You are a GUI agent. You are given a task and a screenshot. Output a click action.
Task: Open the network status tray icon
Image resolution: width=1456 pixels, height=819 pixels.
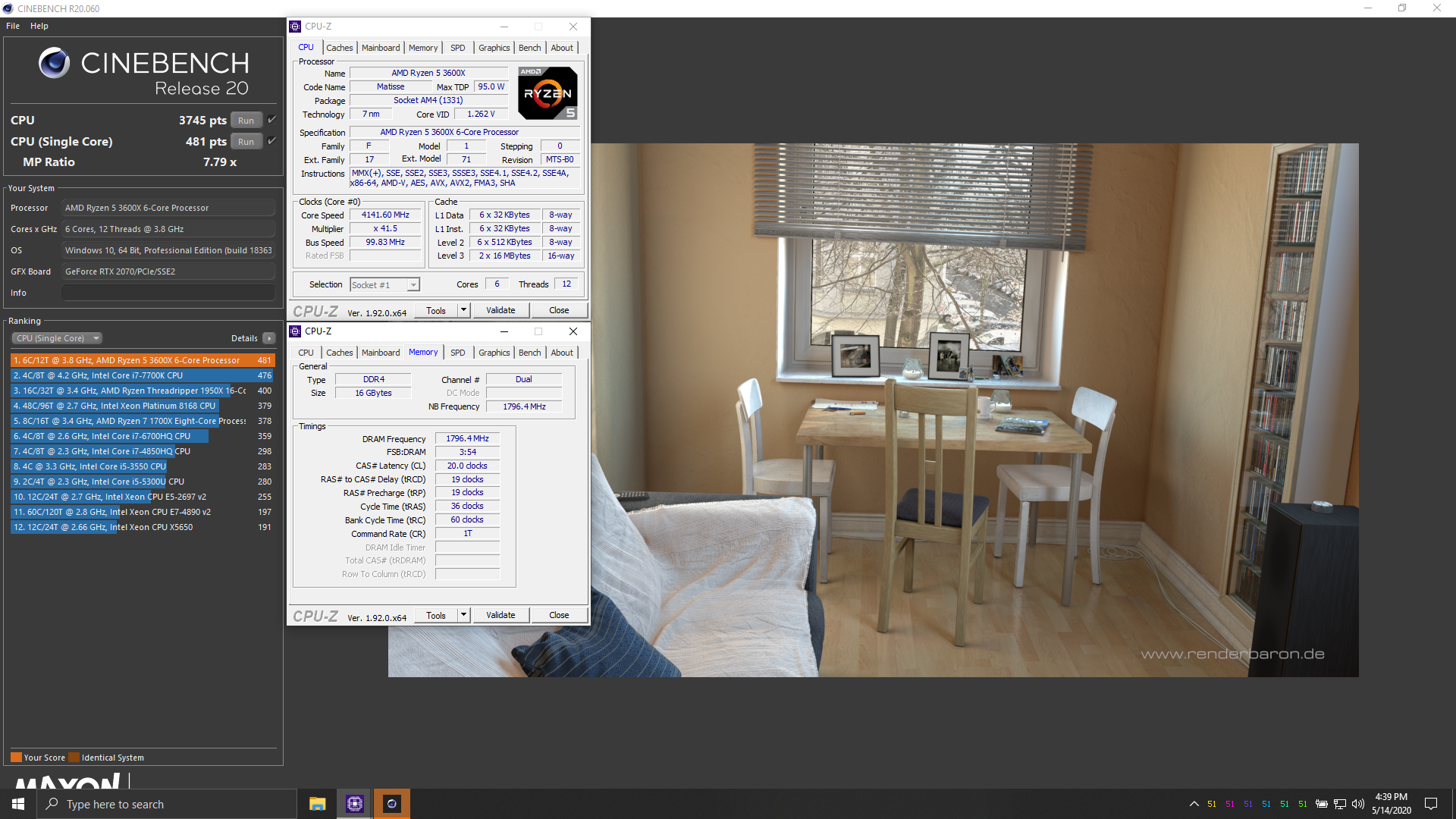point(1340,804)
